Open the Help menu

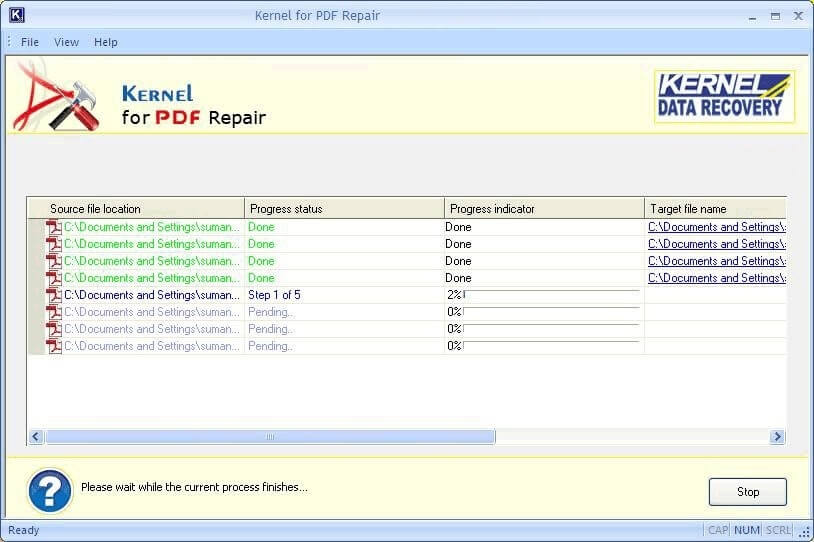106,42
